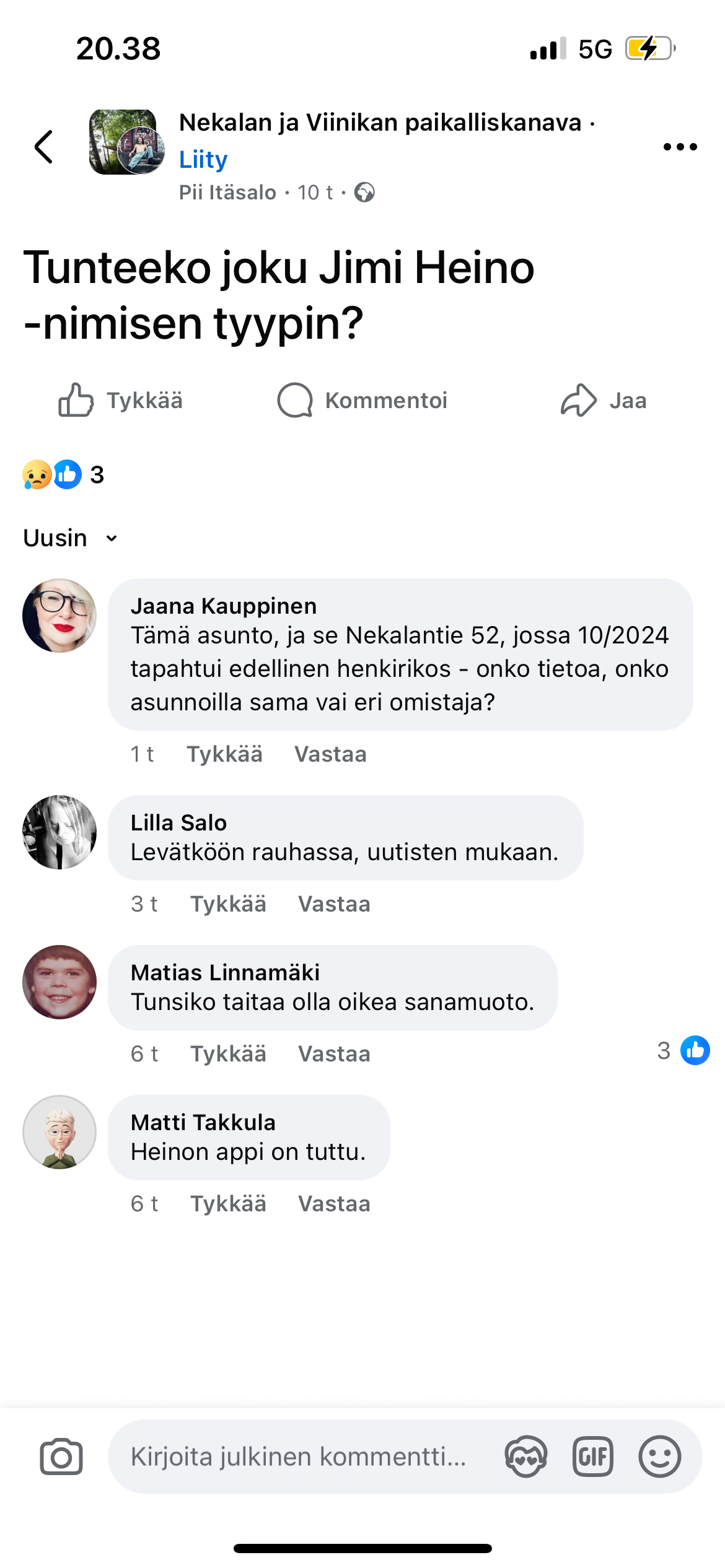Screen dimensions: 725x1568
Task: Open Jaana Kauppinen's profile picture
Action: (59, 616)
